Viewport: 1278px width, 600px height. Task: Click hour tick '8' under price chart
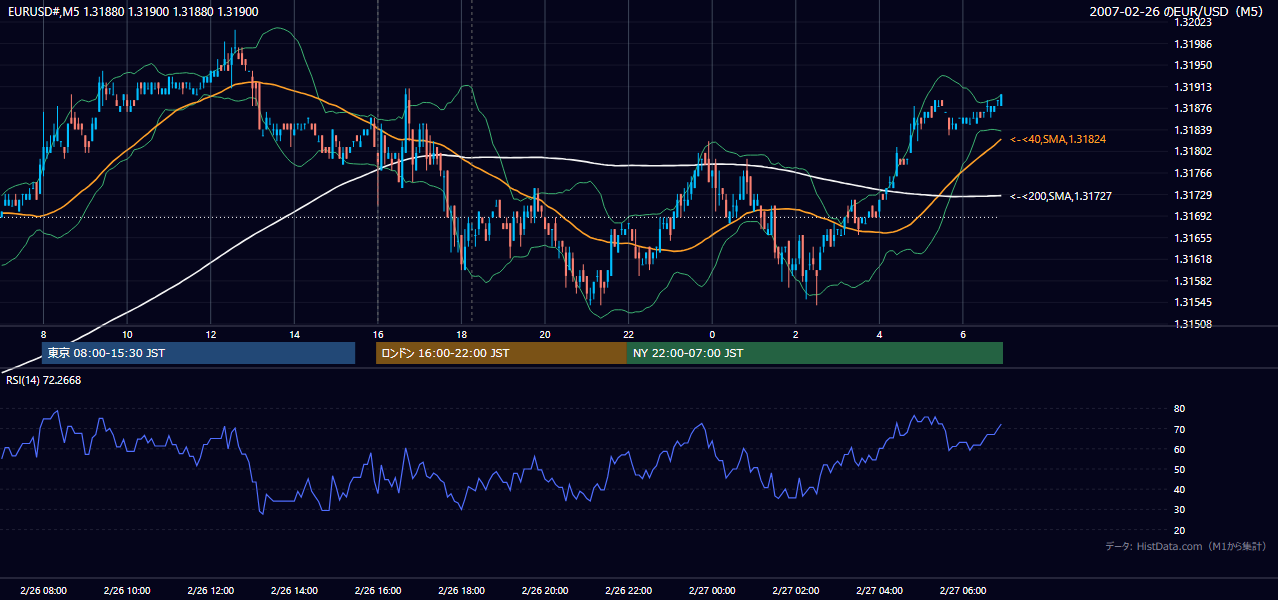click(x=43, y=334)
